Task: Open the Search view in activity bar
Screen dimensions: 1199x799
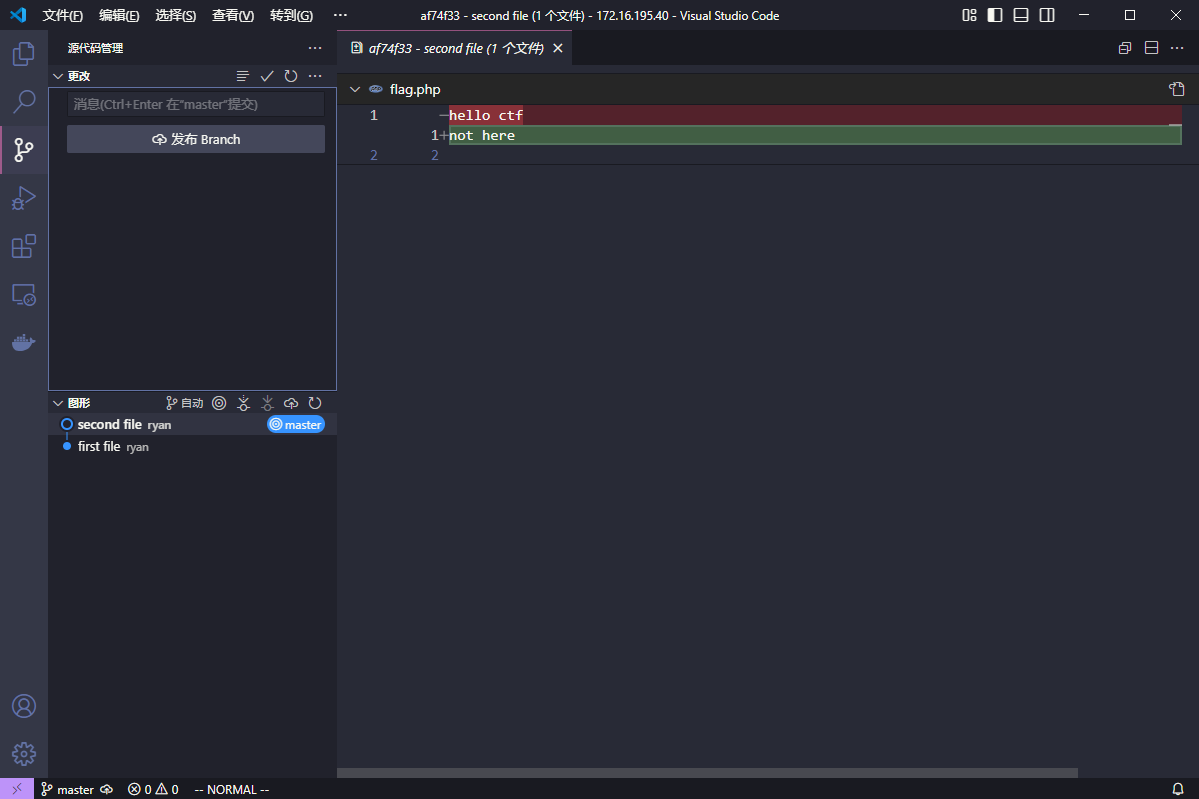Action: [24, 102]
